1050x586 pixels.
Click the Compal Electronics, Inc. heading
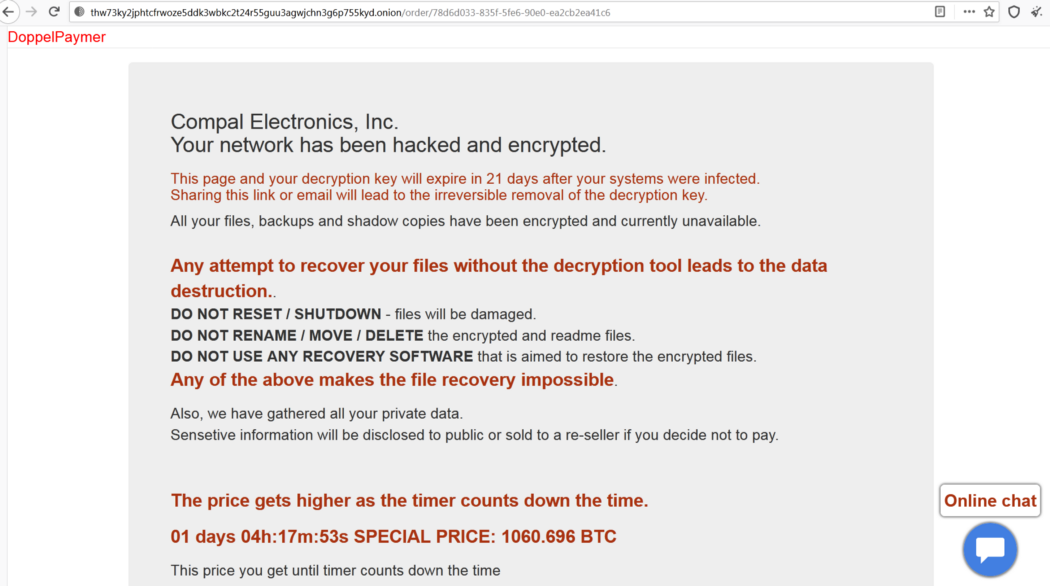(284, 122)
